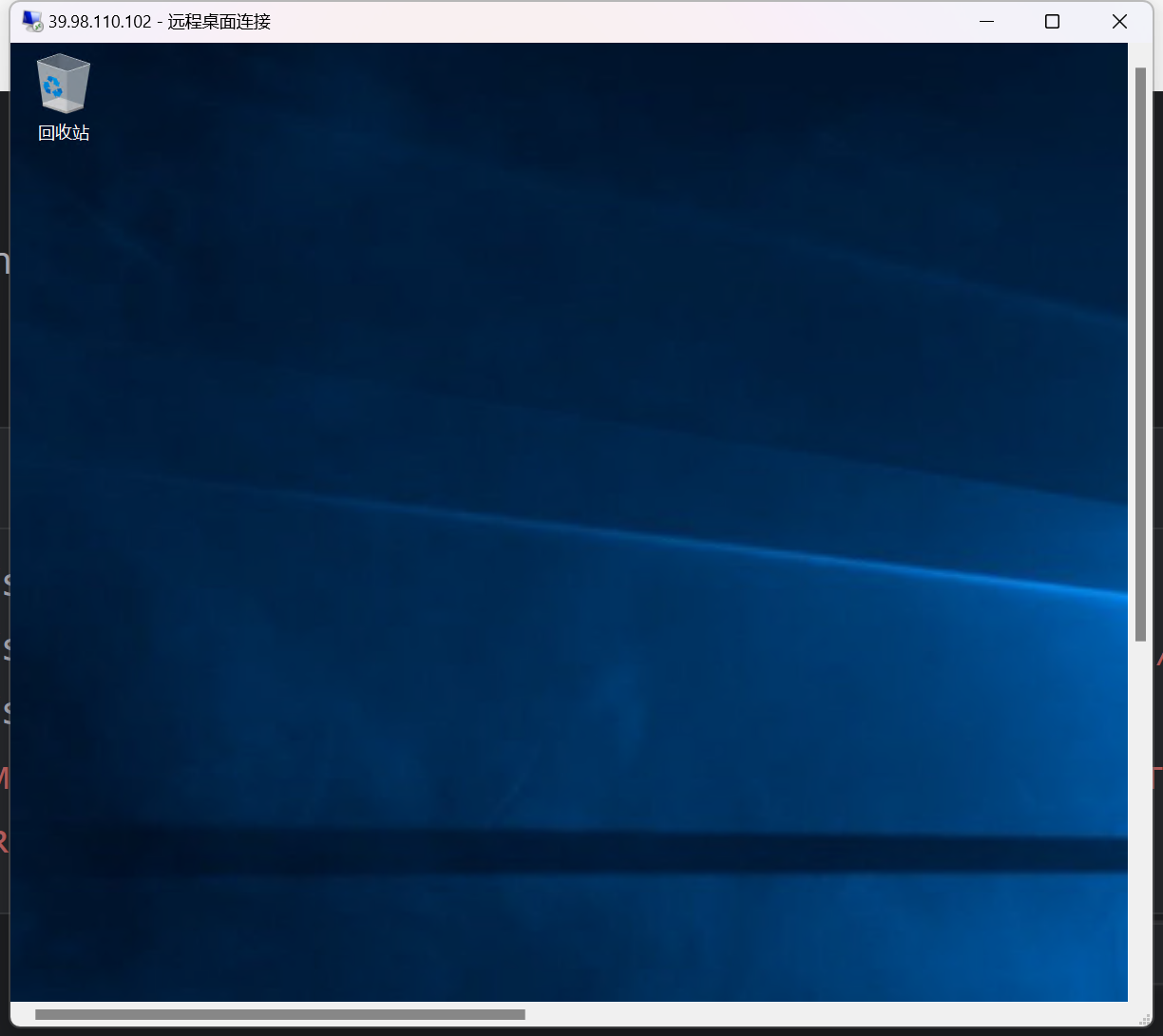The image size is (1163, 1036).
Task: Click vertical scrollbar track above the thumb
Action: (x=1141, y=55)
